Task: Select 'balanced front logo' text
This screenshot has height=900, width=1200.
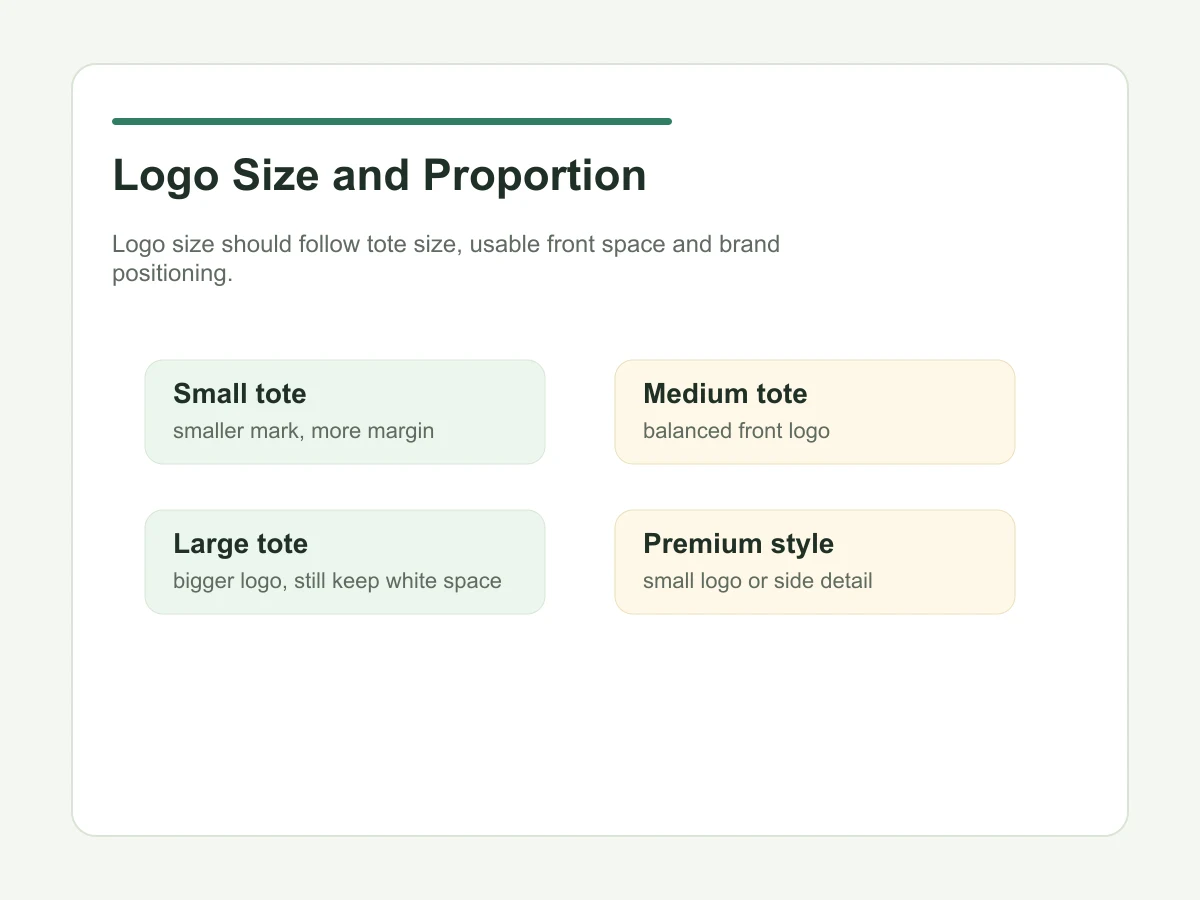Action: tap(737, 431)
